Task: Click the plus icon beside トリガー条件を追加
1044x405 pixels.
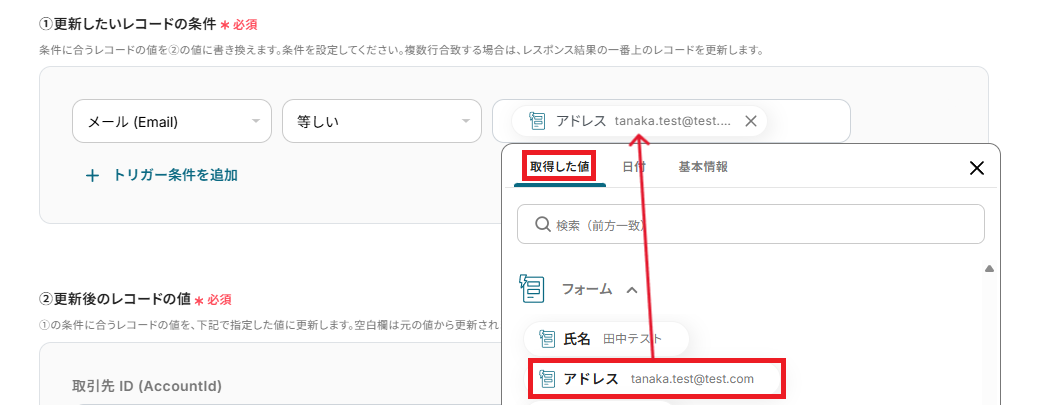Action: click(93, 176)
